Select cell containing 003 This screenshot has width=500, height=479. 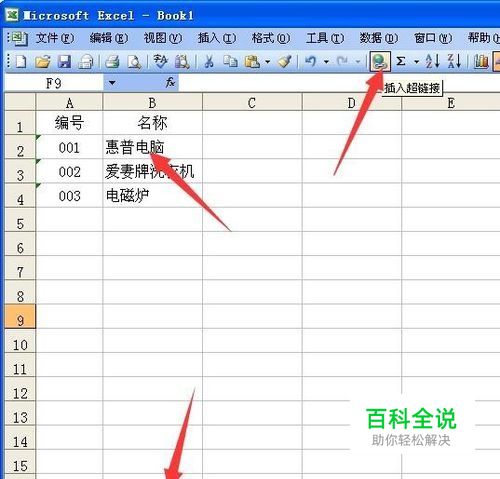pyautogui.click(x=69, y=195)
